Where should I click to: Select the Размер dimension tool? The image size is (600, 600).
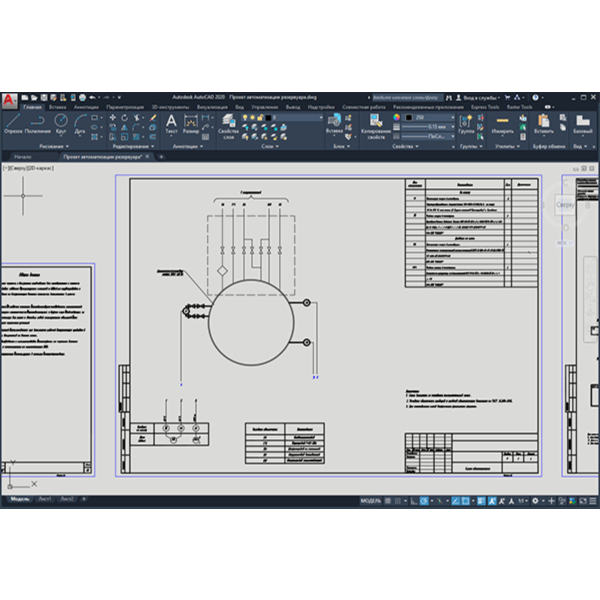[x=191, y=125]
